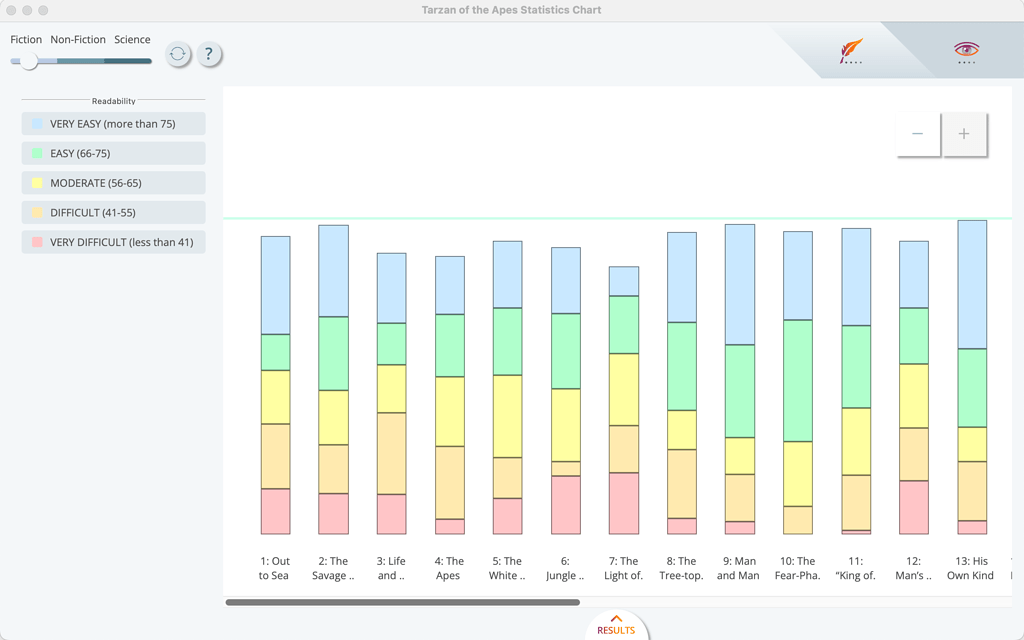1024x640 pixels.
Task: Toggle VERY EASY (more than 75) legend
Action: [x=114, y=124]
